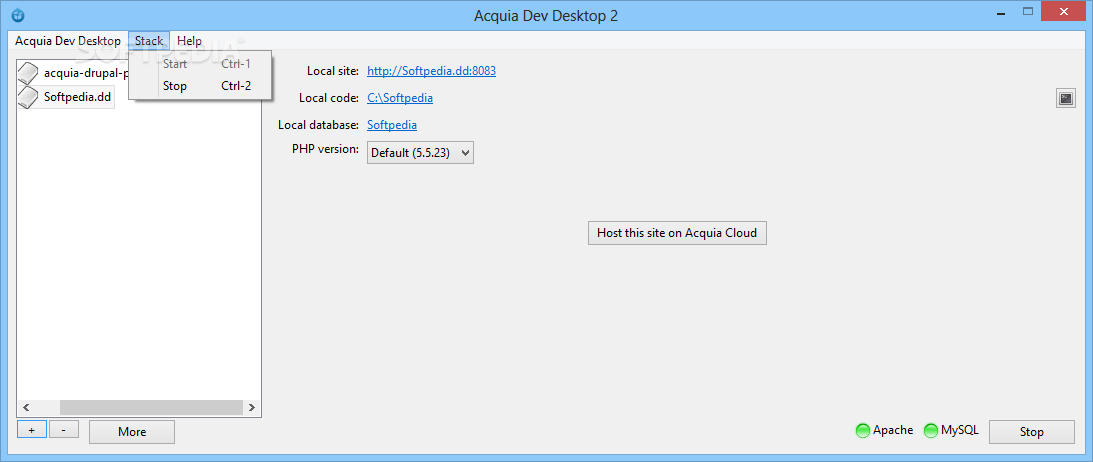The image size is (1093, 462).
Task: Choose Stop in the Stack menu
Action: point(200,86)
